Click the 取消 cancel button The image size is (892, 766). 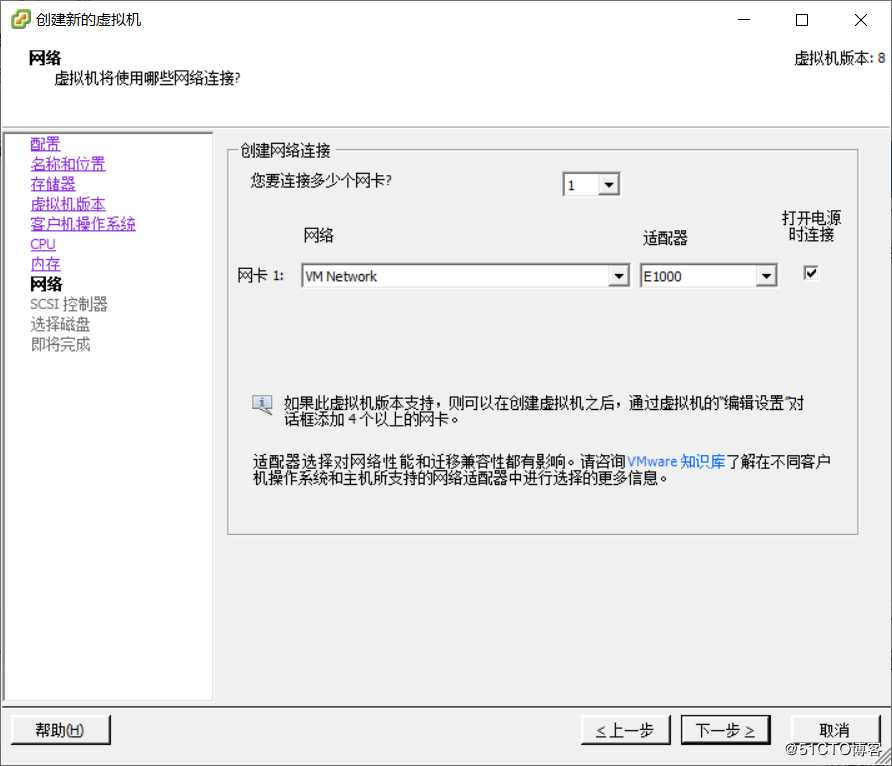[x=835, y=730]
